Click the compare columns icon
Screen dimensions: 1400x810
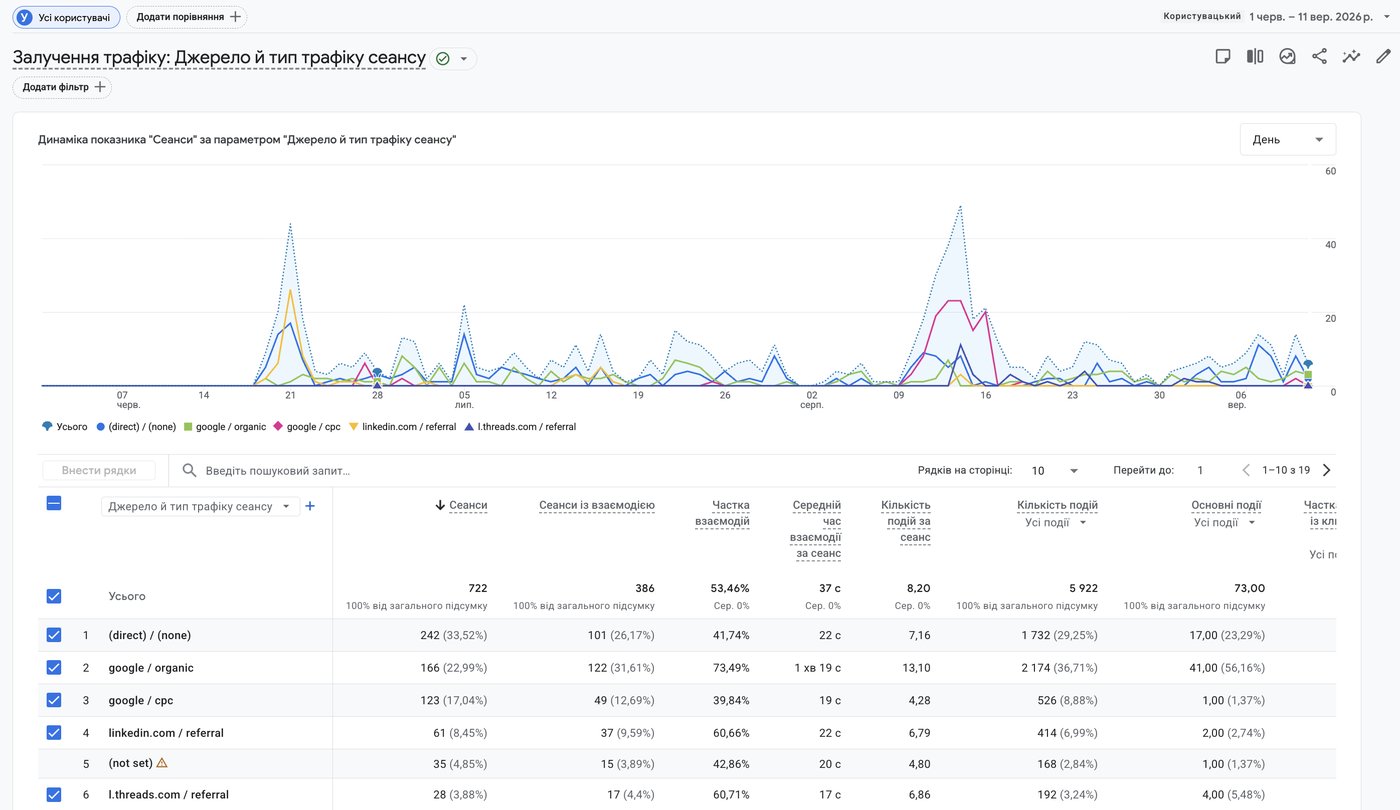[x=1254, y=56]
